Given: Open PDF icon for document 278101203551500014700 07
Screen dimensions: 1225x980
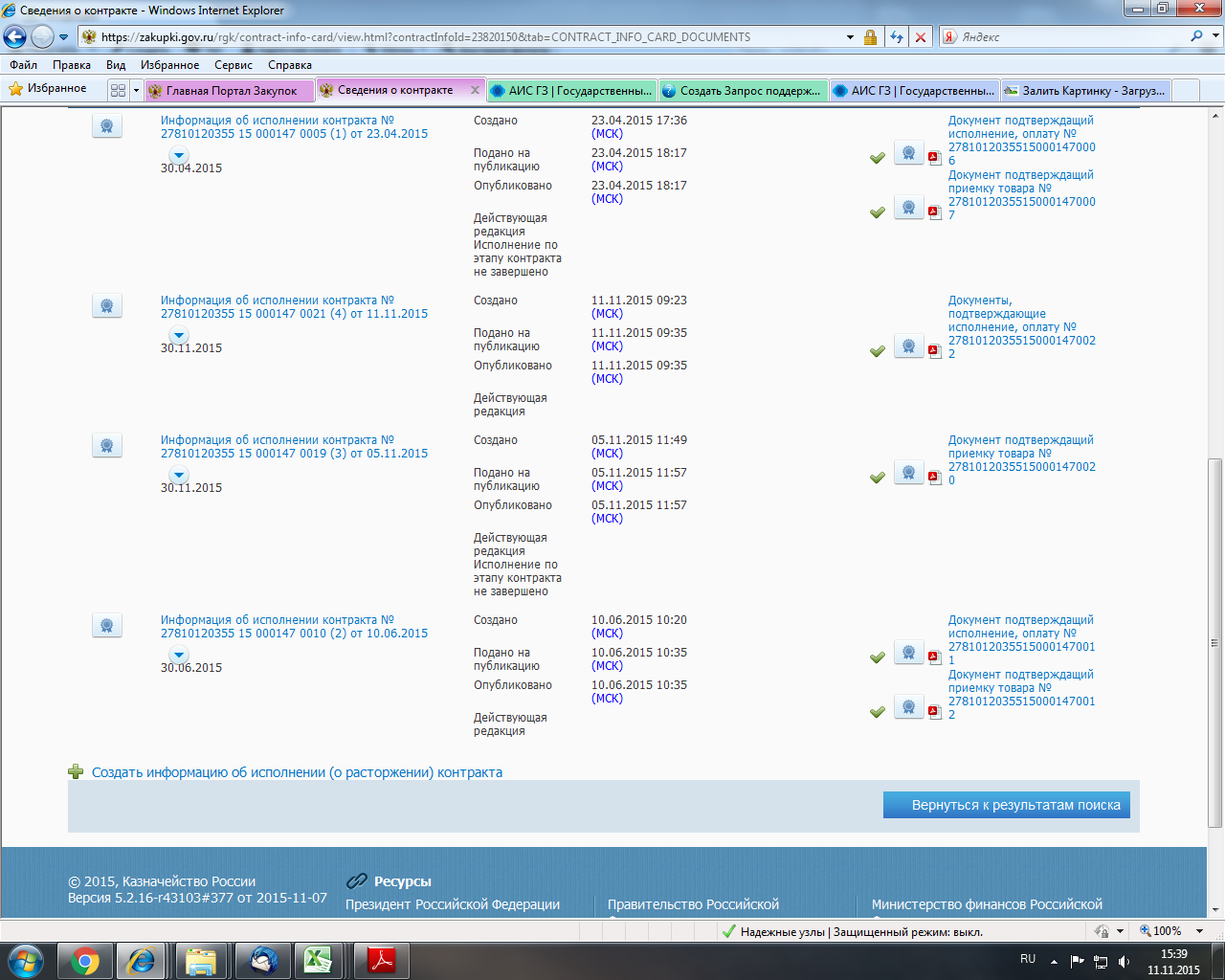Looking at the screenshot, I should pyautogui.click(x=935, y=212).
